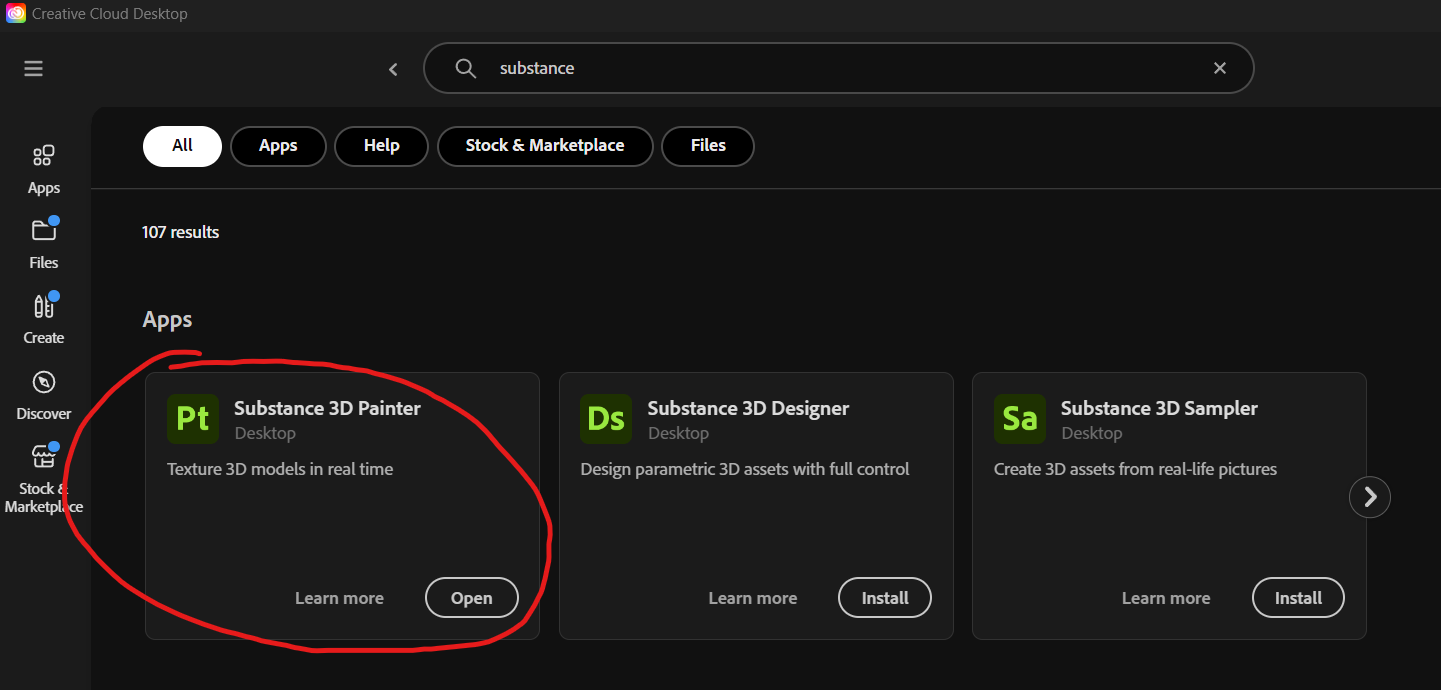Install Substance 3D Sampler
This screenshot has height=690, width=1441.
pyautogui.click(x=1298, y=598)
